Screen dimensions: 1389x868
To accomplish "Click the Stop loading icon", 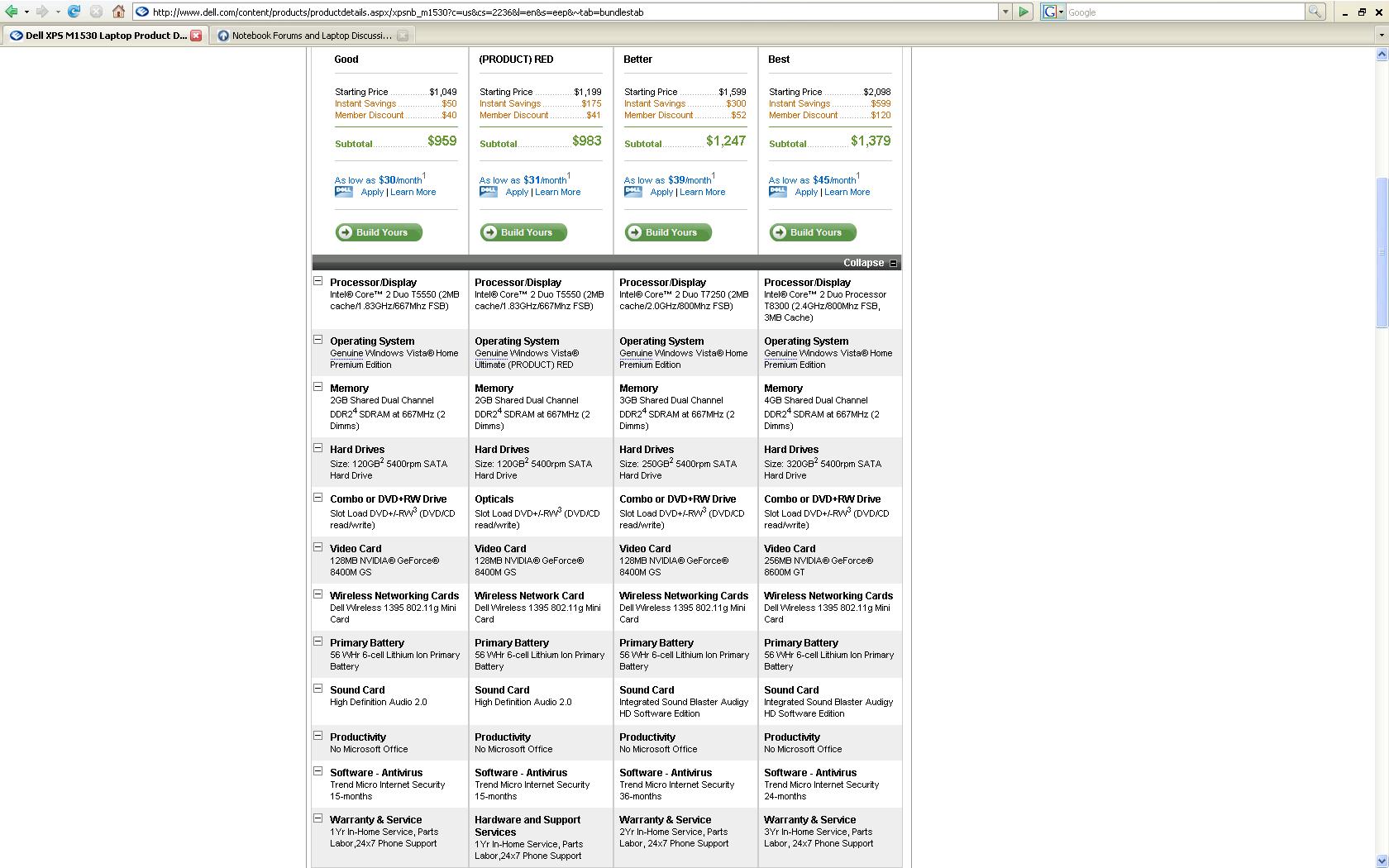I will point(96,12).
